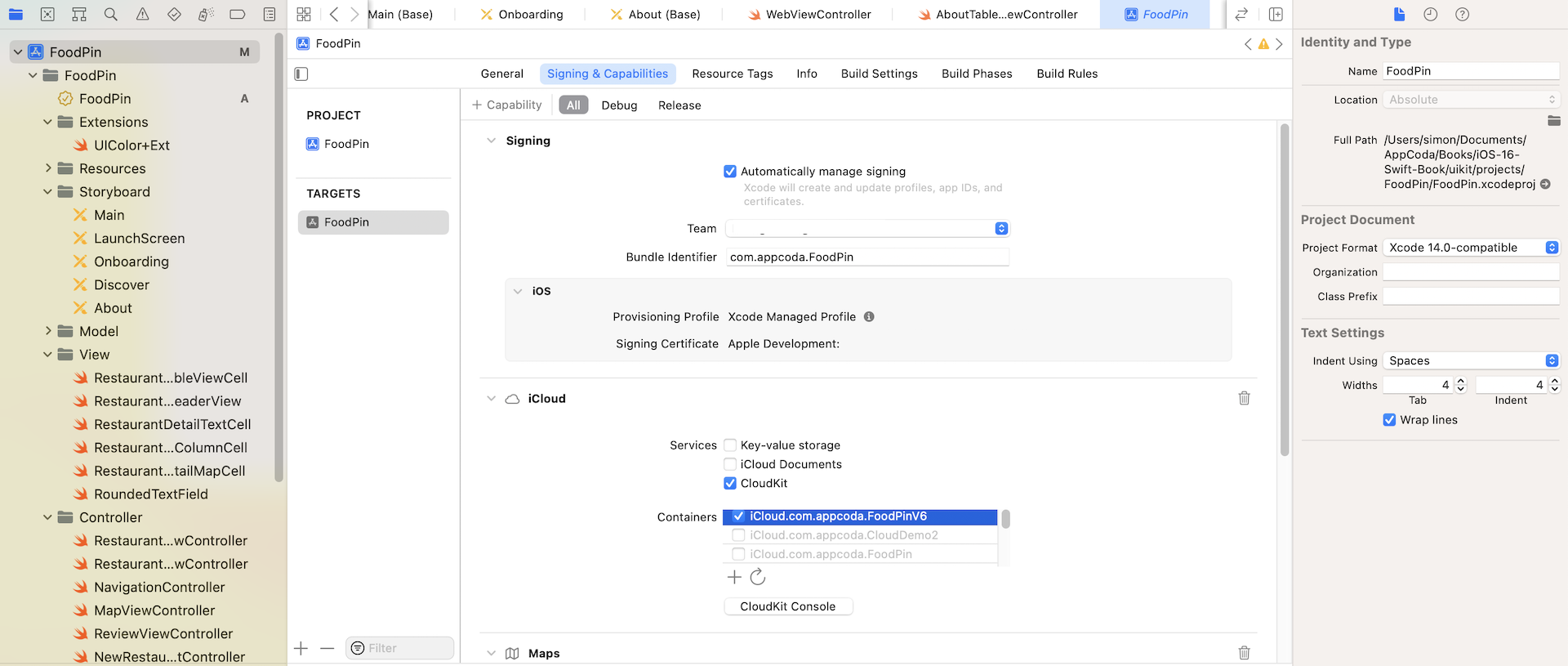Add a new iCloud container
This screenshot has width=1568, height=666.
[734, 577]
